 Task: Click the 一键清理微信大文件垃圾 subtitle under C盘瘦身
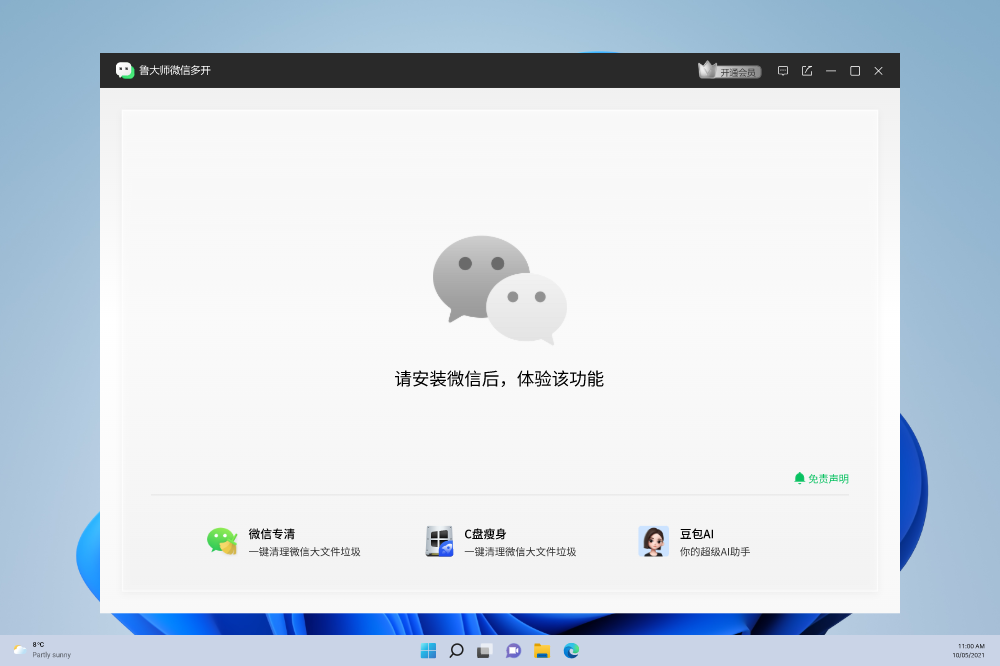tap(521, 551)
